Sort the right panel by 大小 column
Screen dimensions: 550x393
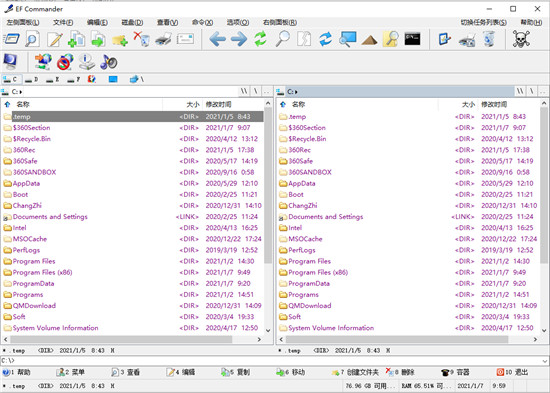click(469, 104)
